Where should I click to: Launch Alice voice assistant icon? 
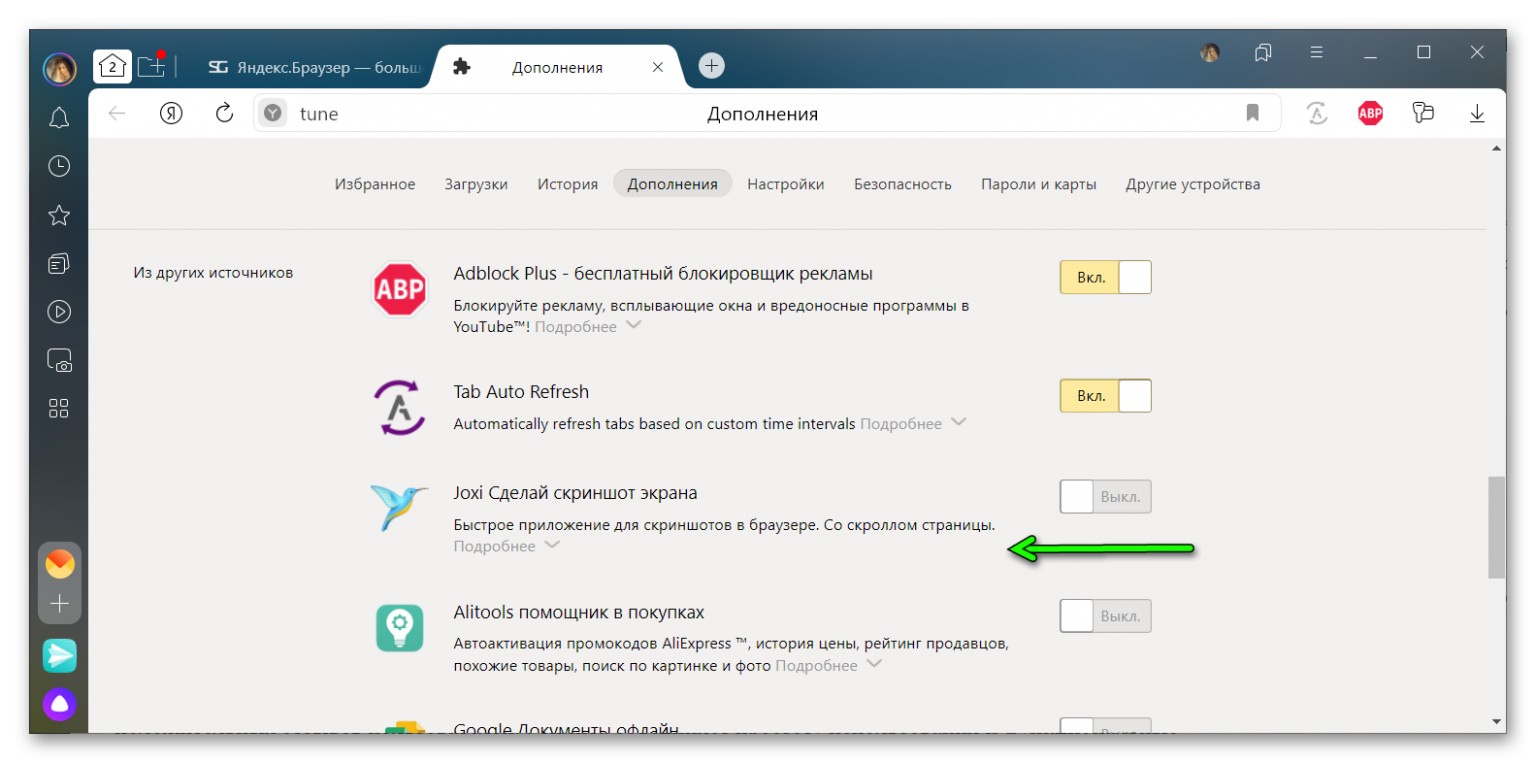point(60,704)
